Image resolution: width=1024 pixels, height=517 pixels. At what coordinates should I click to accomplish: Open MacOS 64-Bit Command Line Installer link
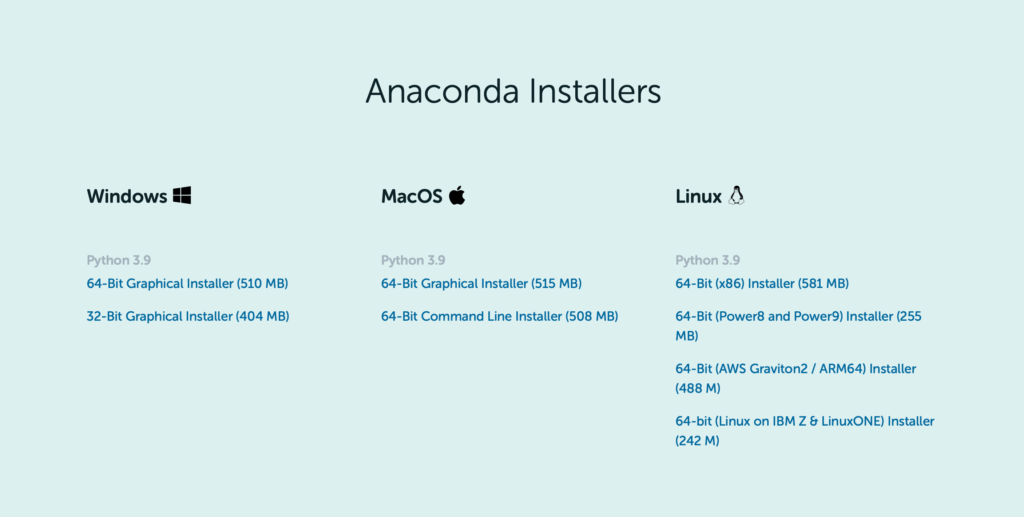coord(500,316)
